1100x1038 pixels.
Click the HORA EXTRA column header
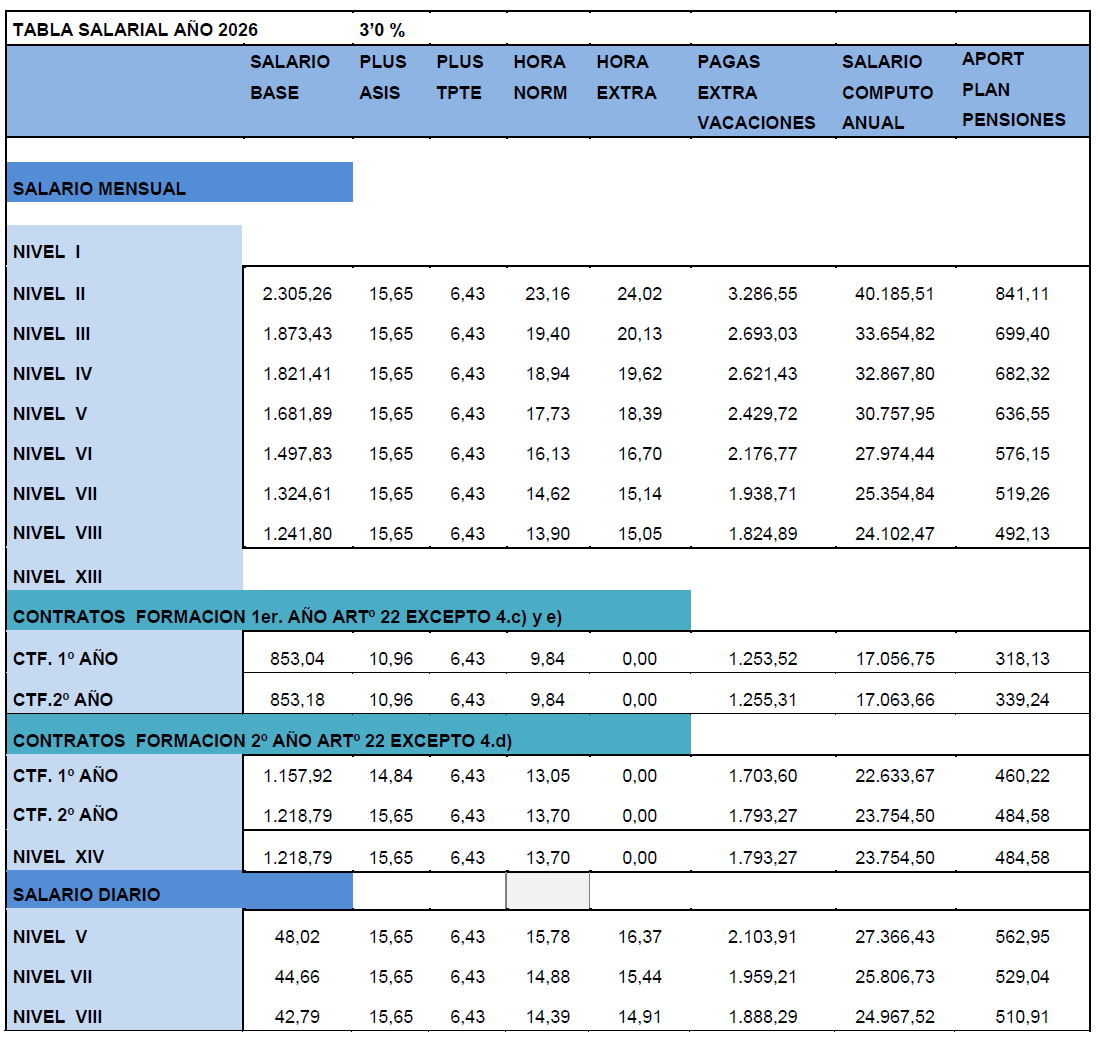click(626, 77)
